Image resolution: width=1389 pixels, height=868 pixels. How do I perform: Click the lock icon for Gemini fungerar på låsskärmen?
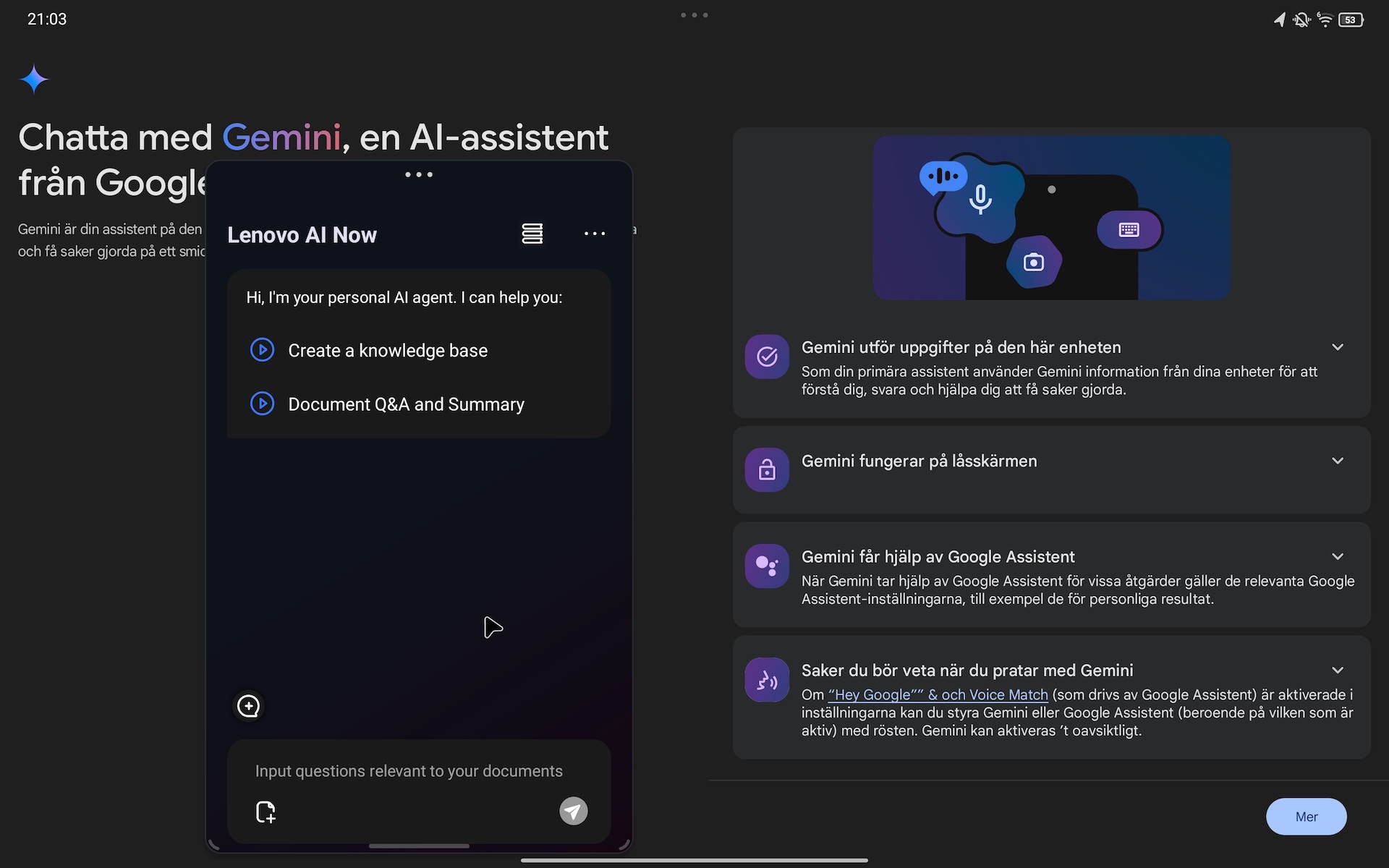click(x=767, y=470)
